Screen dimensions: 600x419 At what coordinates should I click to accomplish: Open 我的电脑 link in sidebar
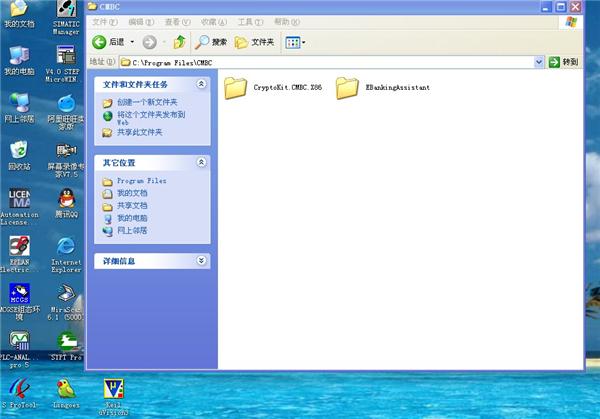coord(132,218)
